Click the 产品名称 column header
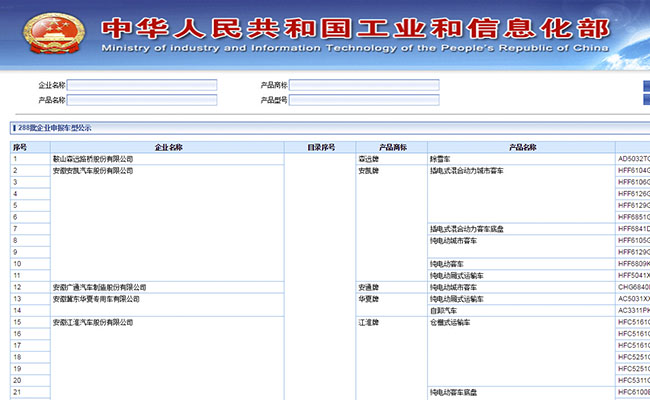The height and width of the screenshot is (400, 650). point(522,147)
